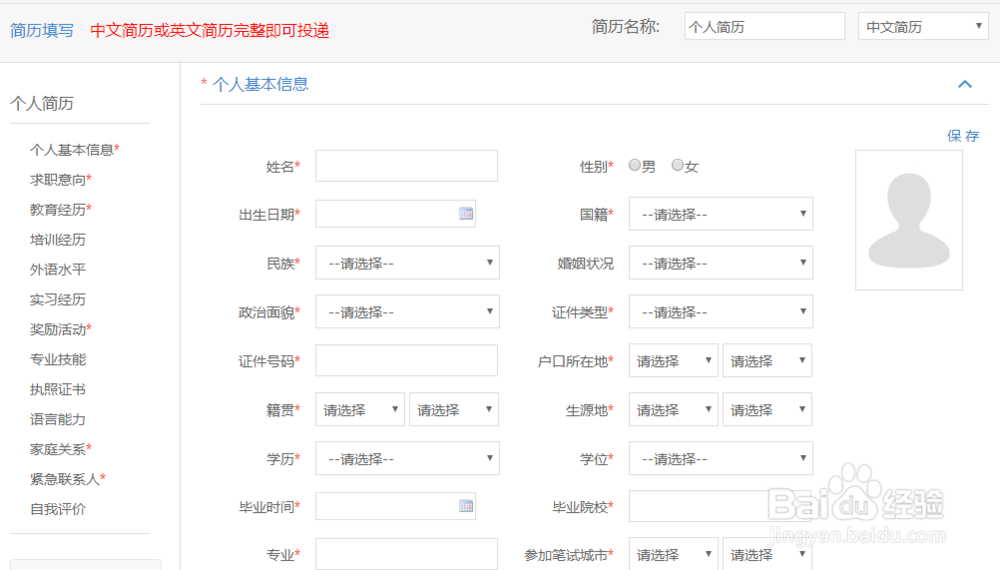Image resolution: width=1000 pixels, height=570 pixels.
Task: Focus the 简历名称 input field
Action: click(765, 27)
